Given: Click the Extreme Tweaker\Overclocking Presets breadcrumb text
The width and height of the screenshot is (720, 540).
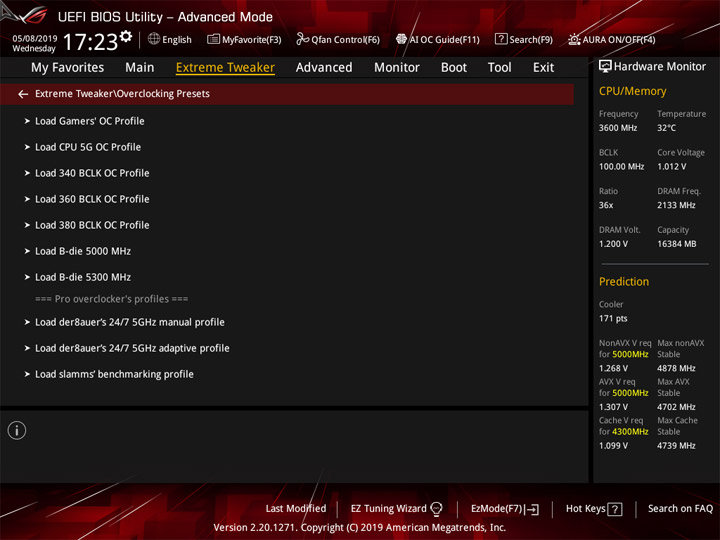Looking at the screenshot, I should coord(122,94).
